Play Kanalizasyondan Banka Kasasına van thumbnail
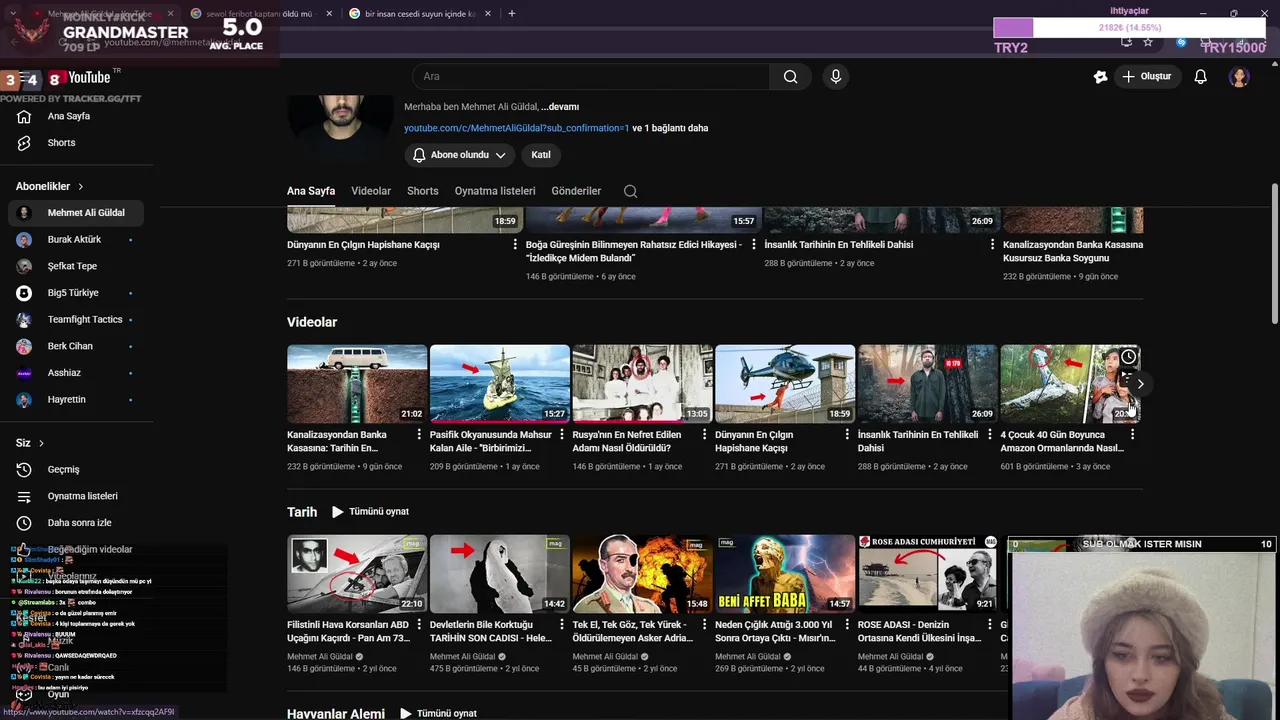Image resolution: width=1280 pixels, height=720 pixels. point(357,384)
